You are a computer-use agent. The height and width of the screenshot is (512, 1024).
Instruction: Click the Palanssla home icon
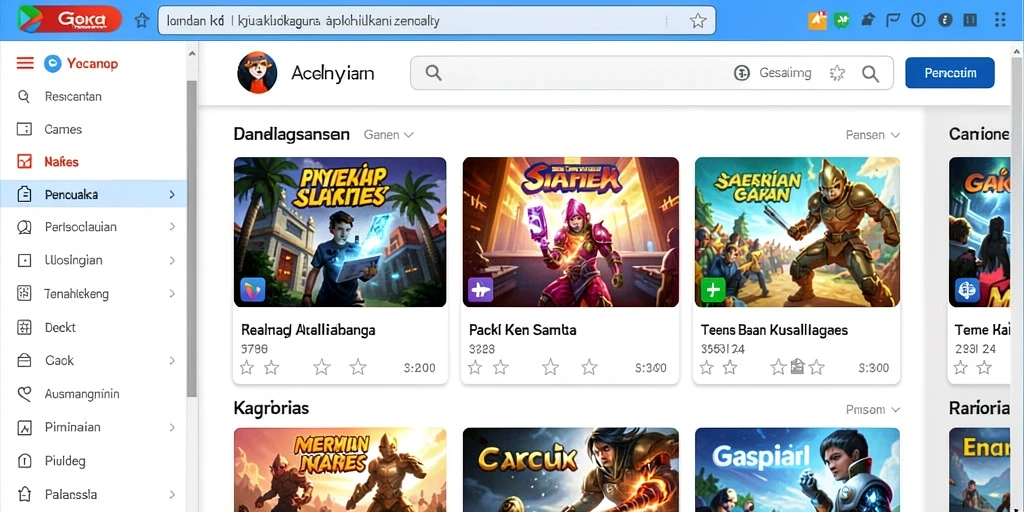pyautogui.click(x=24, y=494)
